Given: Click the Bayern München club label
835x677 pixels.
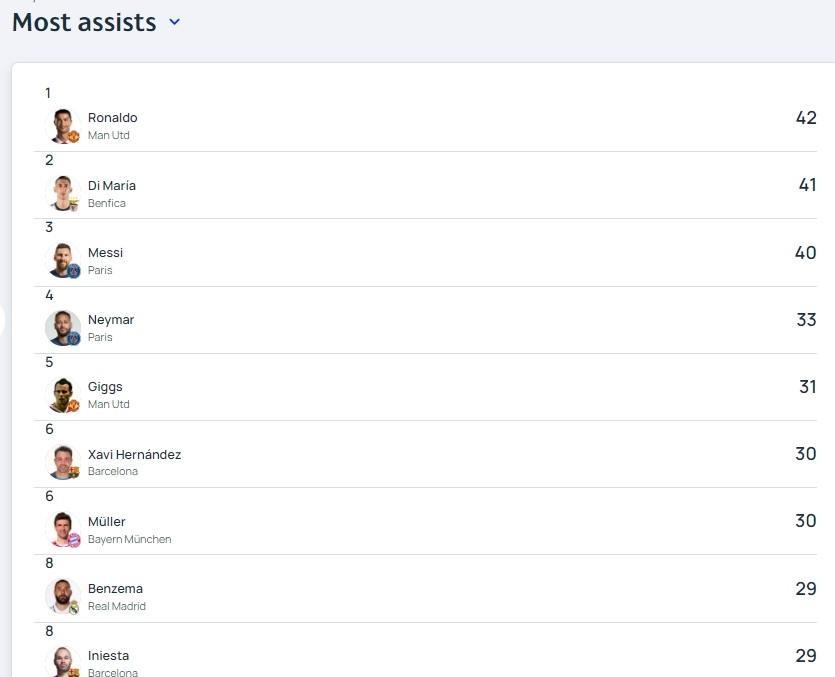Looking at the screenshot, I should pos(129,539).
